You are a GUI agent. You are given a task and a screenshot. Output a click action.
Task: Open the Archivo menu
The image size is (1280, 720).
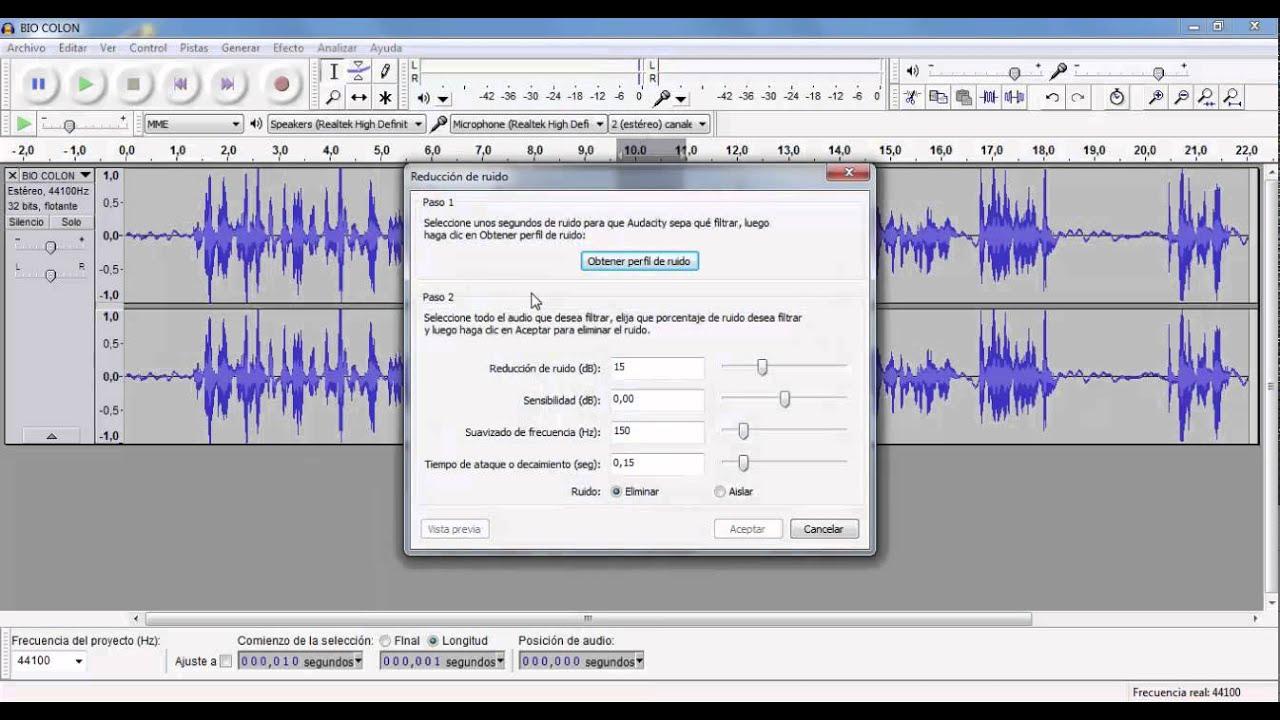(26, 48)
